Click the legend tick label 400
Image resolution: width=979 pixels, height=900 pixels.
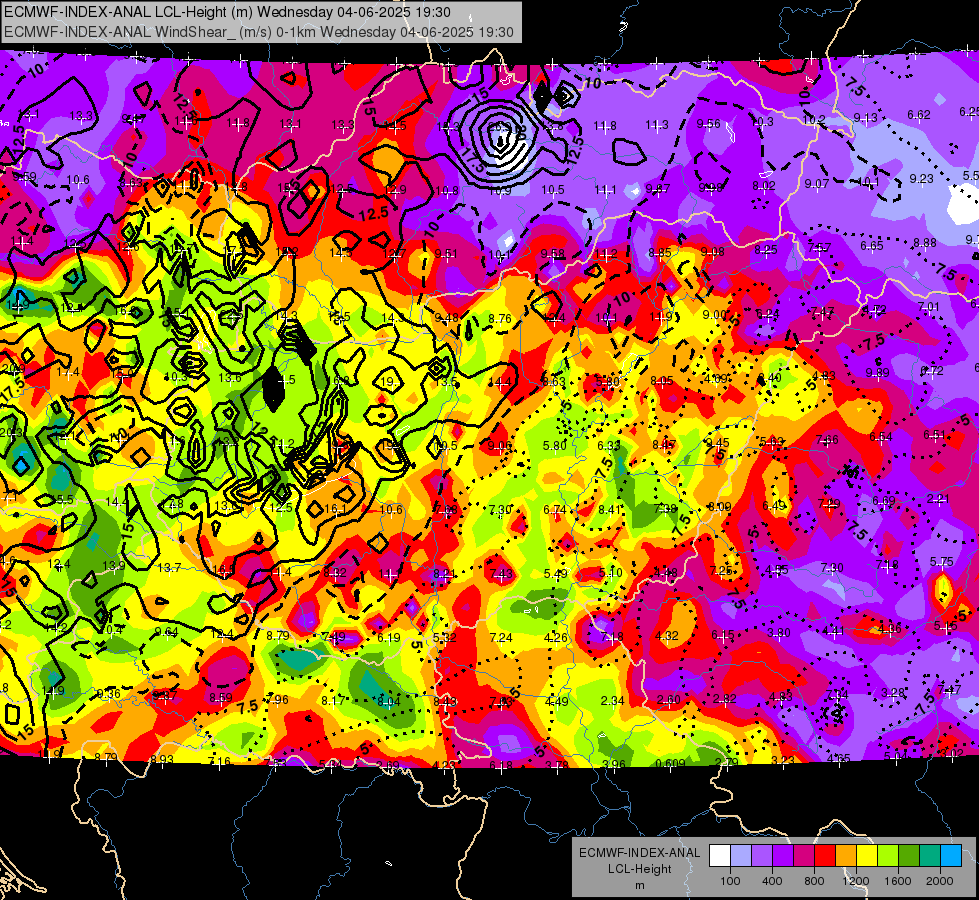click(772, 881)
